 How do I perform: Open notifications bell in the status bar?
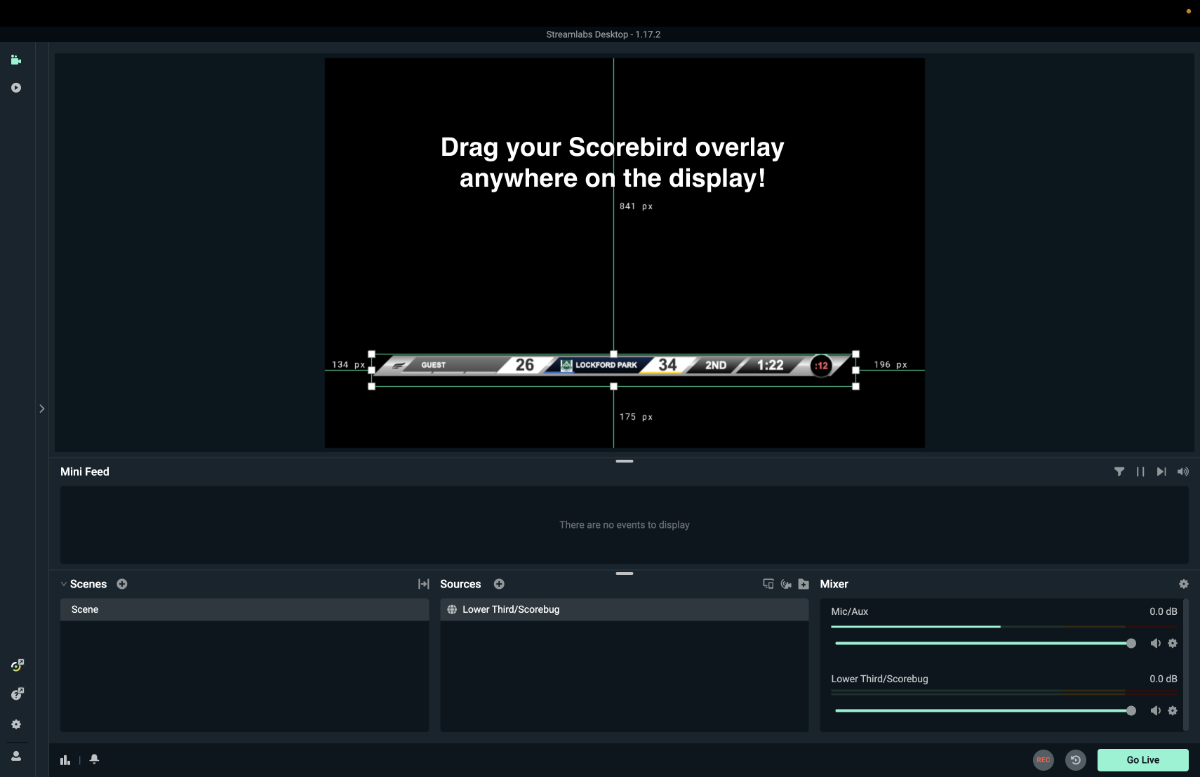94,760
